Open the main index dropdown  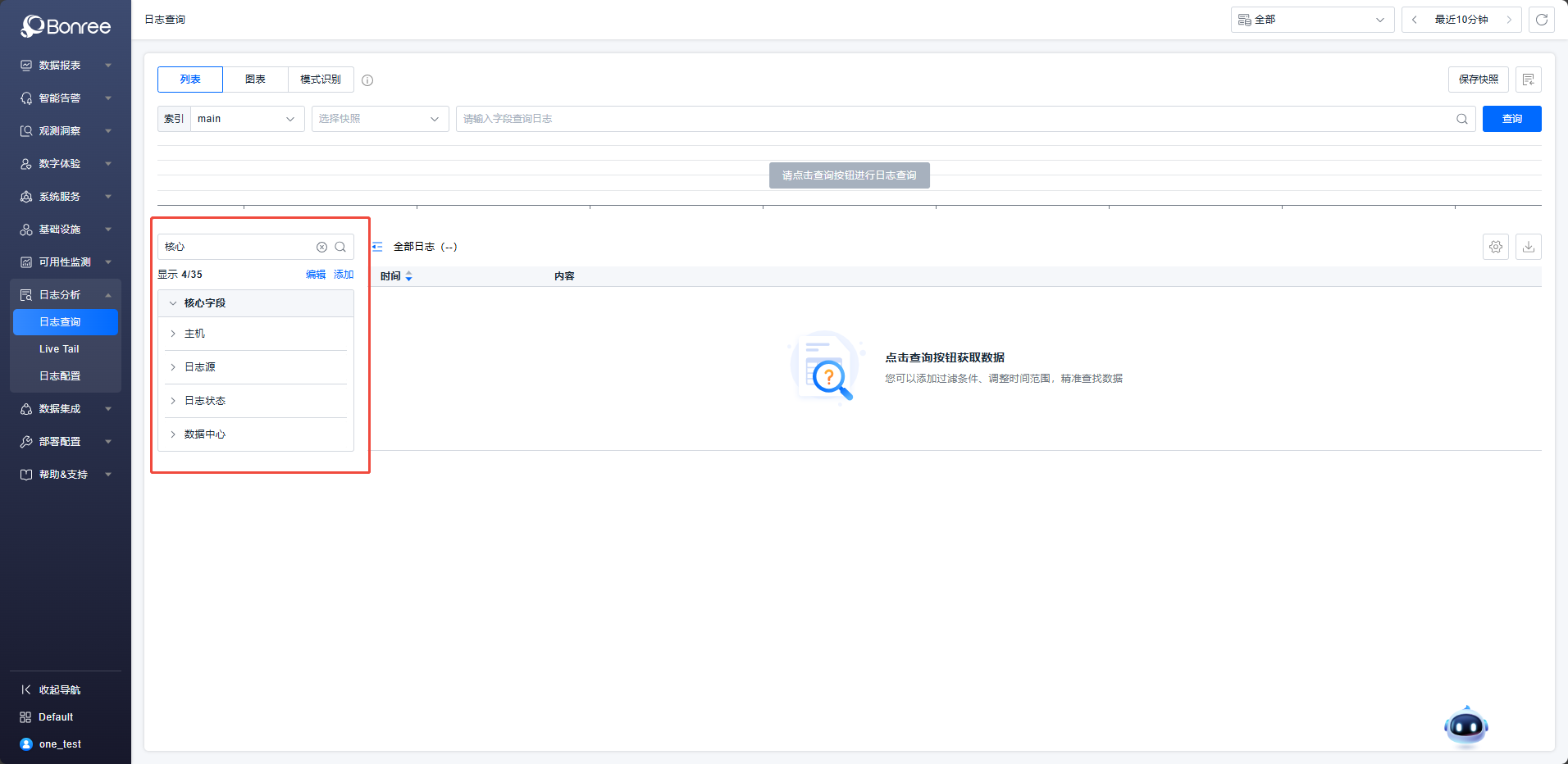247,119
